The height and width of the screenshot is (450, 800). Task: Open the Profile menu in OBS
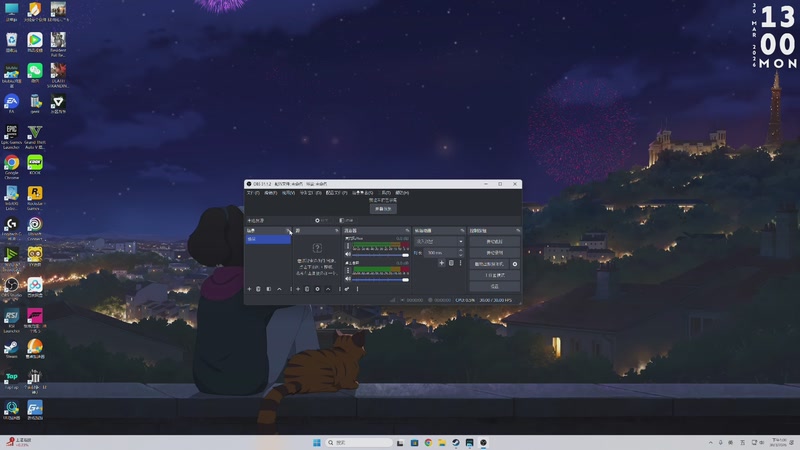coord(336,193)
